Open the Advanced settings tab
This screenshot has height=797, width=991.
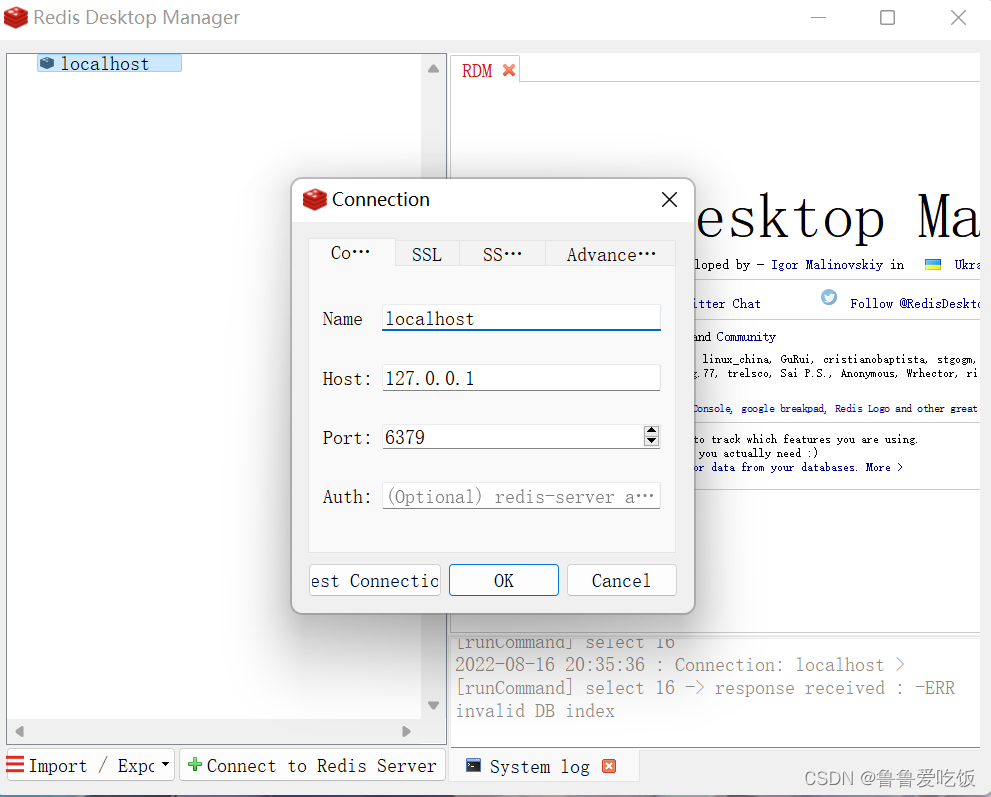click(611, 254)
